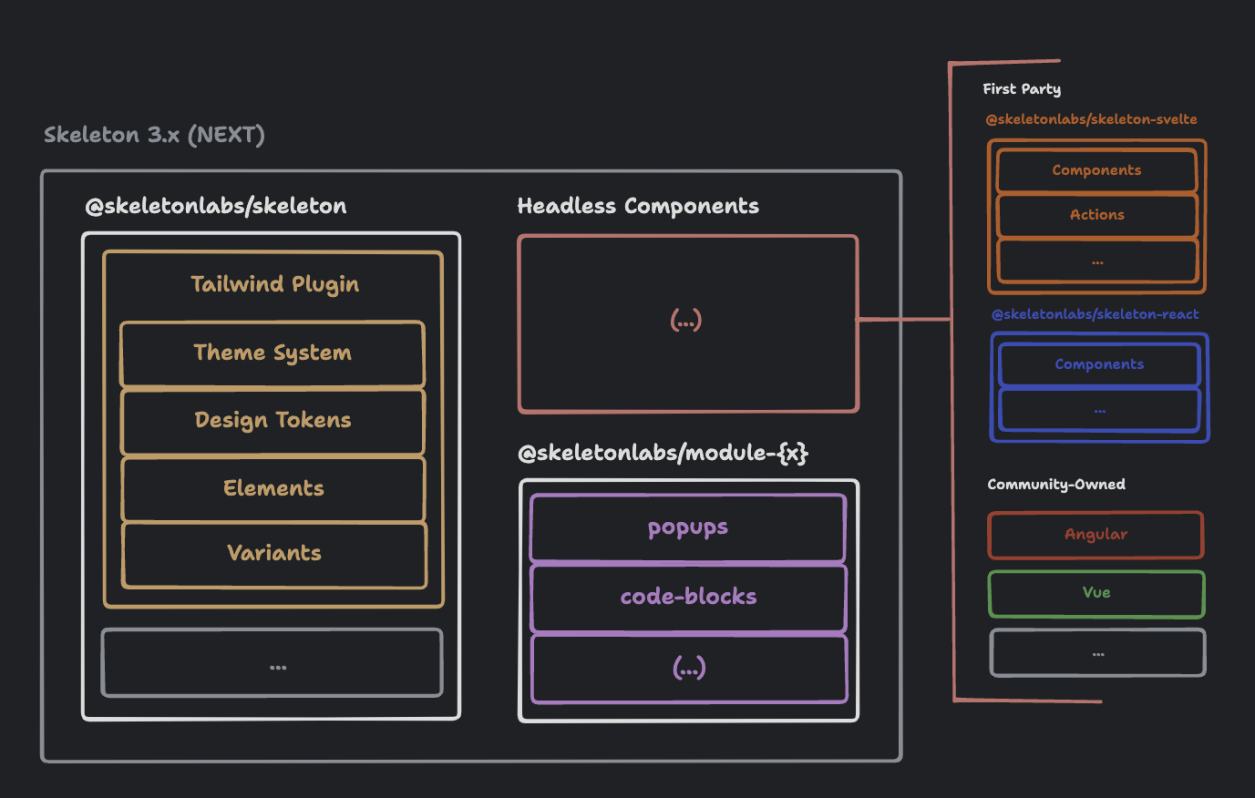Viewport: 1255px width, 798px height.
Task: Click the Components box under skeleton-svelte
Action: click(x=1096, y=170)
